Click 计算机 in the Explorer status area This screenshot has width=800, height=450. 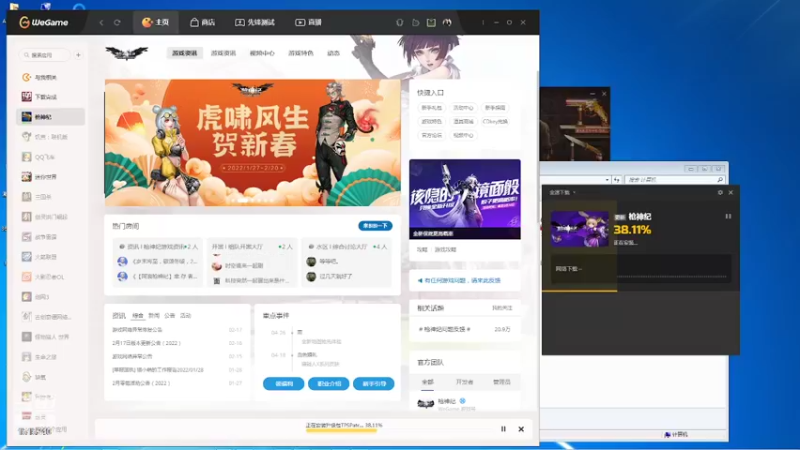(676, 435)
